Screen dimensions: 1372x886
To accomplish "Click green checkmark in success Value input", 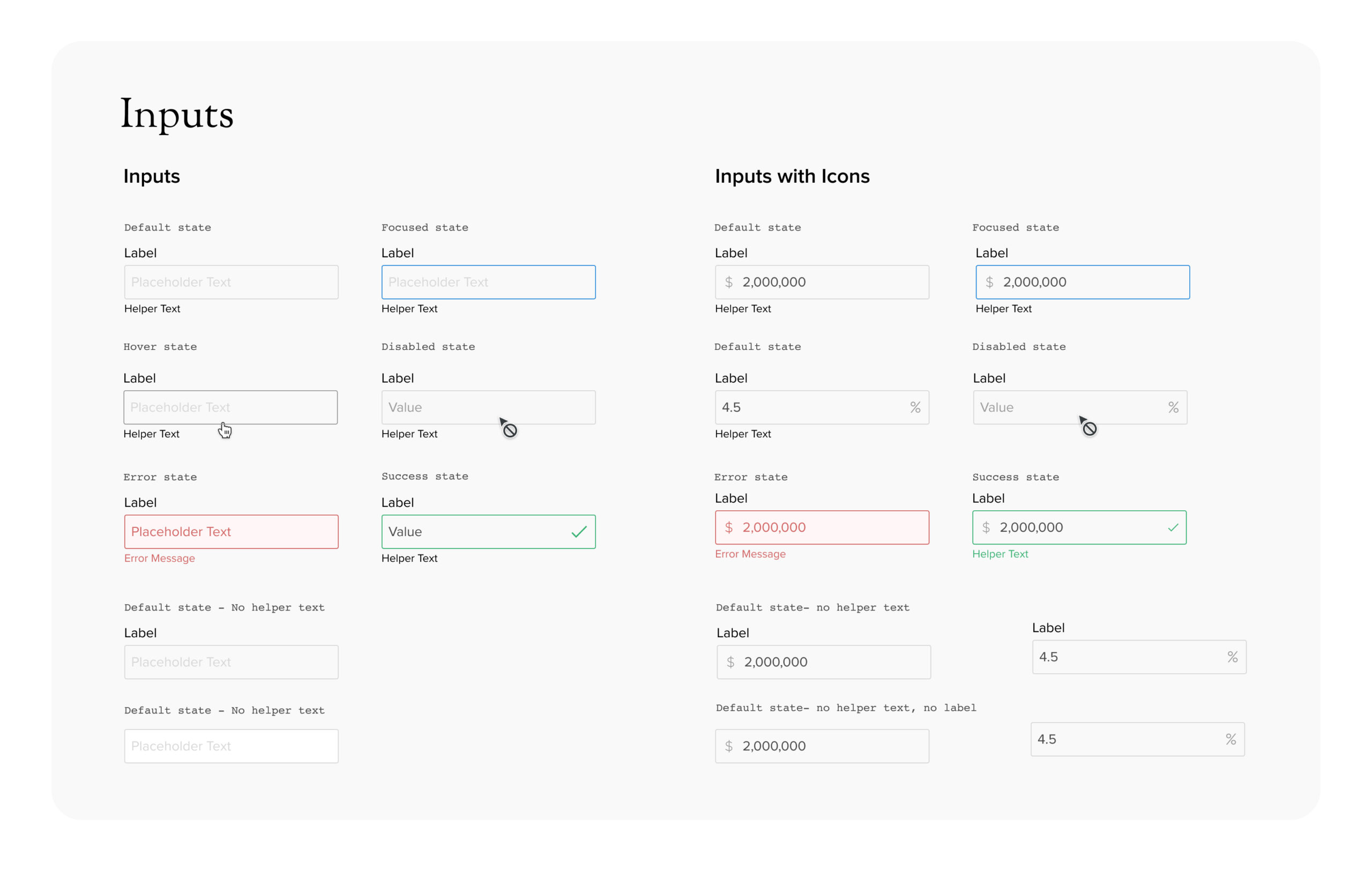I will [579, 532].
